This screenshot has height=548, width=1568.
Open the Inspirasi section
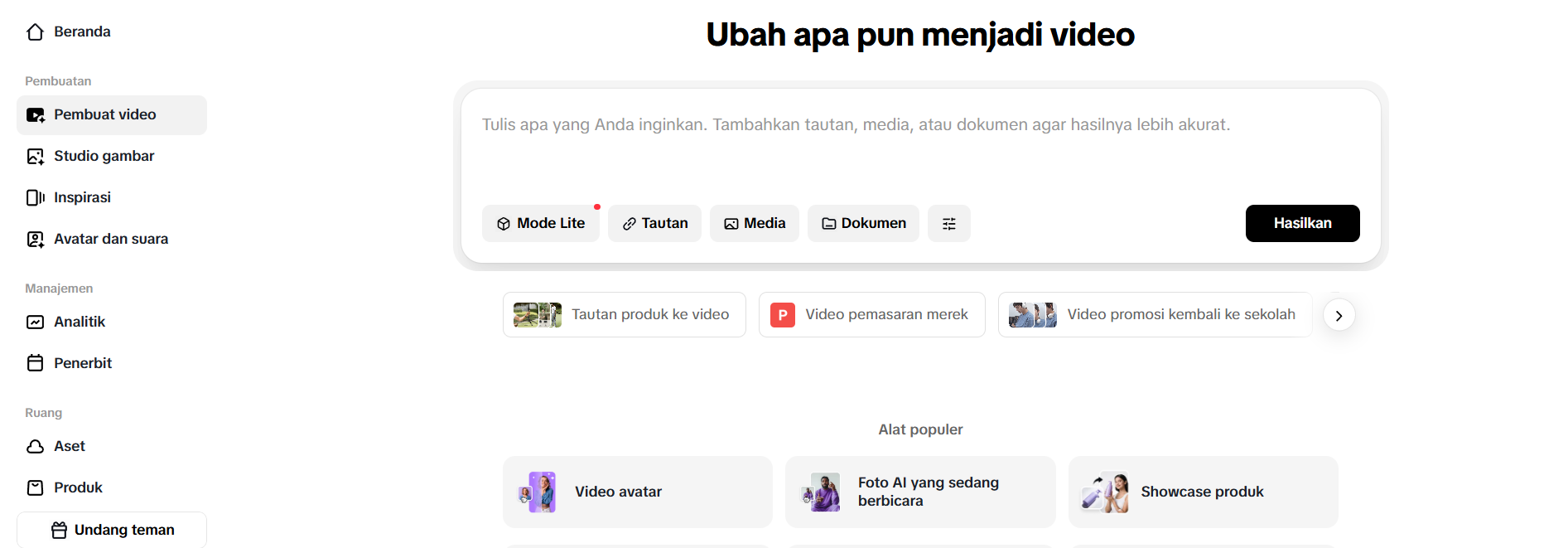point(82,197)
